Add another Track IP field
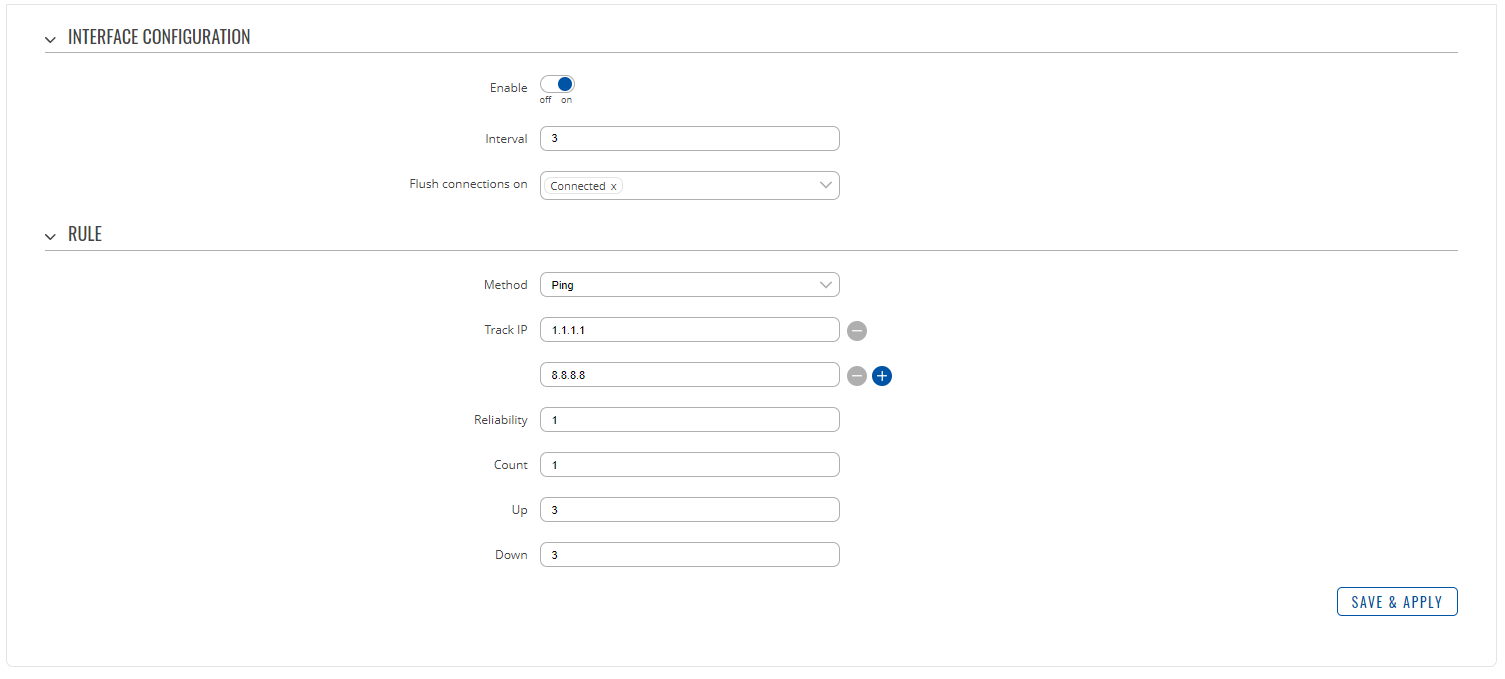The width and height of the screenshot is (1505, 679). (x=881, y=375)
